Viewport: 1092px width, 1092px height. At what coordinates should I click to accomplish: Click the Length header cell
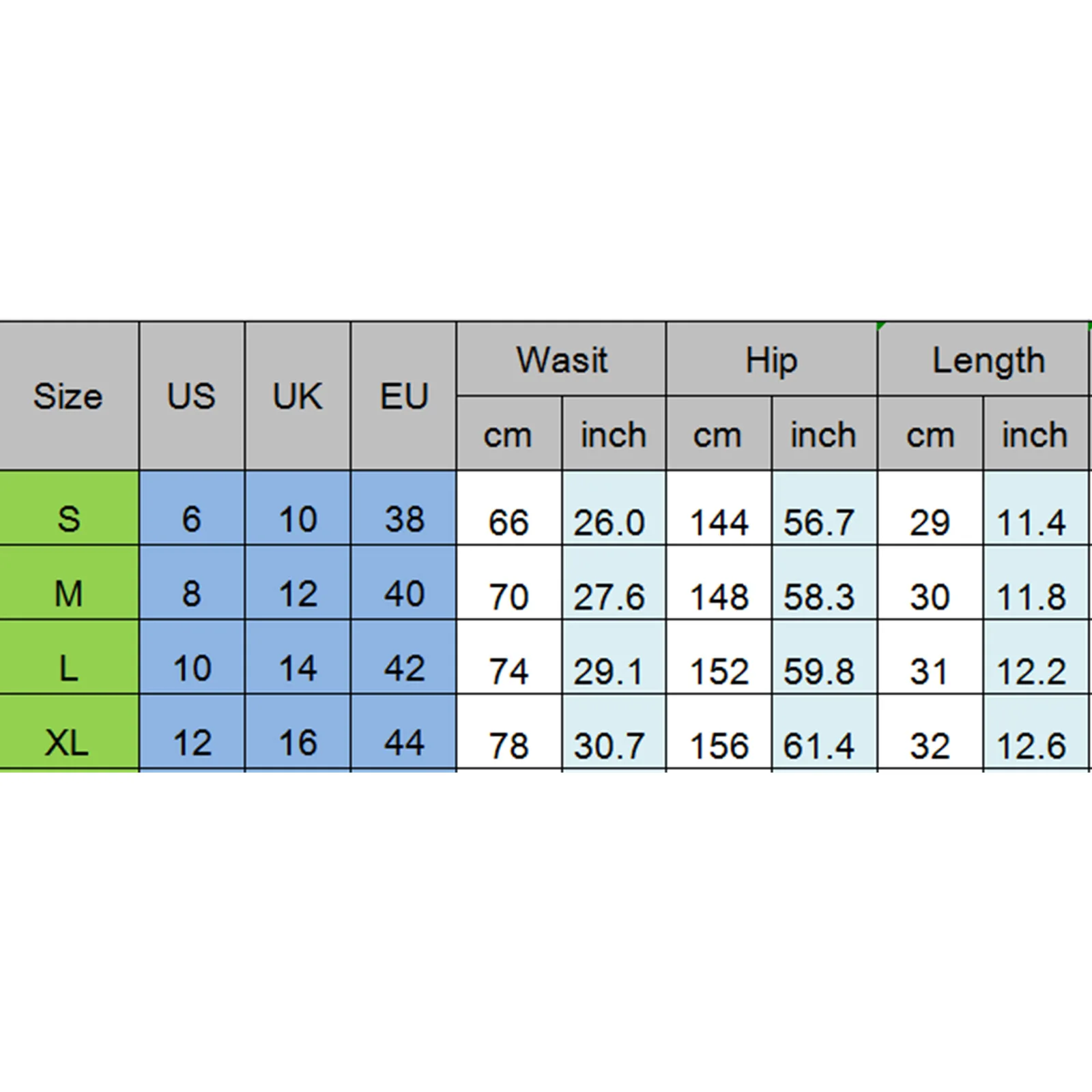click(x=983, y=360)
